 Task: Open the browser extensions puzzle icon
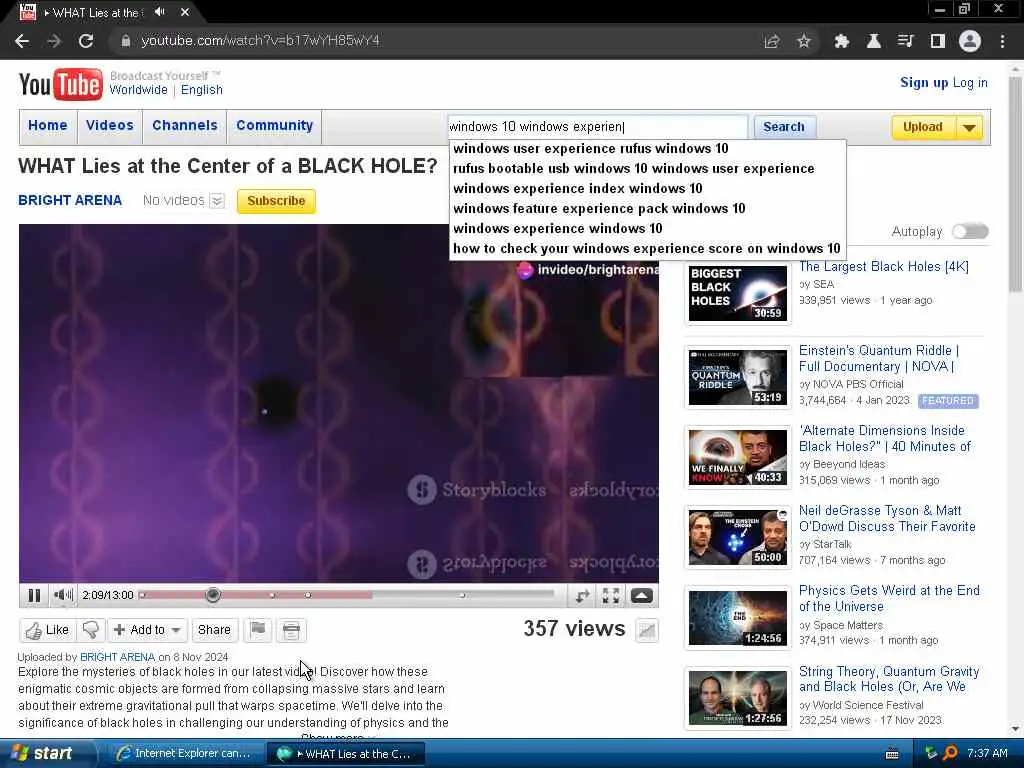point(842,41)
